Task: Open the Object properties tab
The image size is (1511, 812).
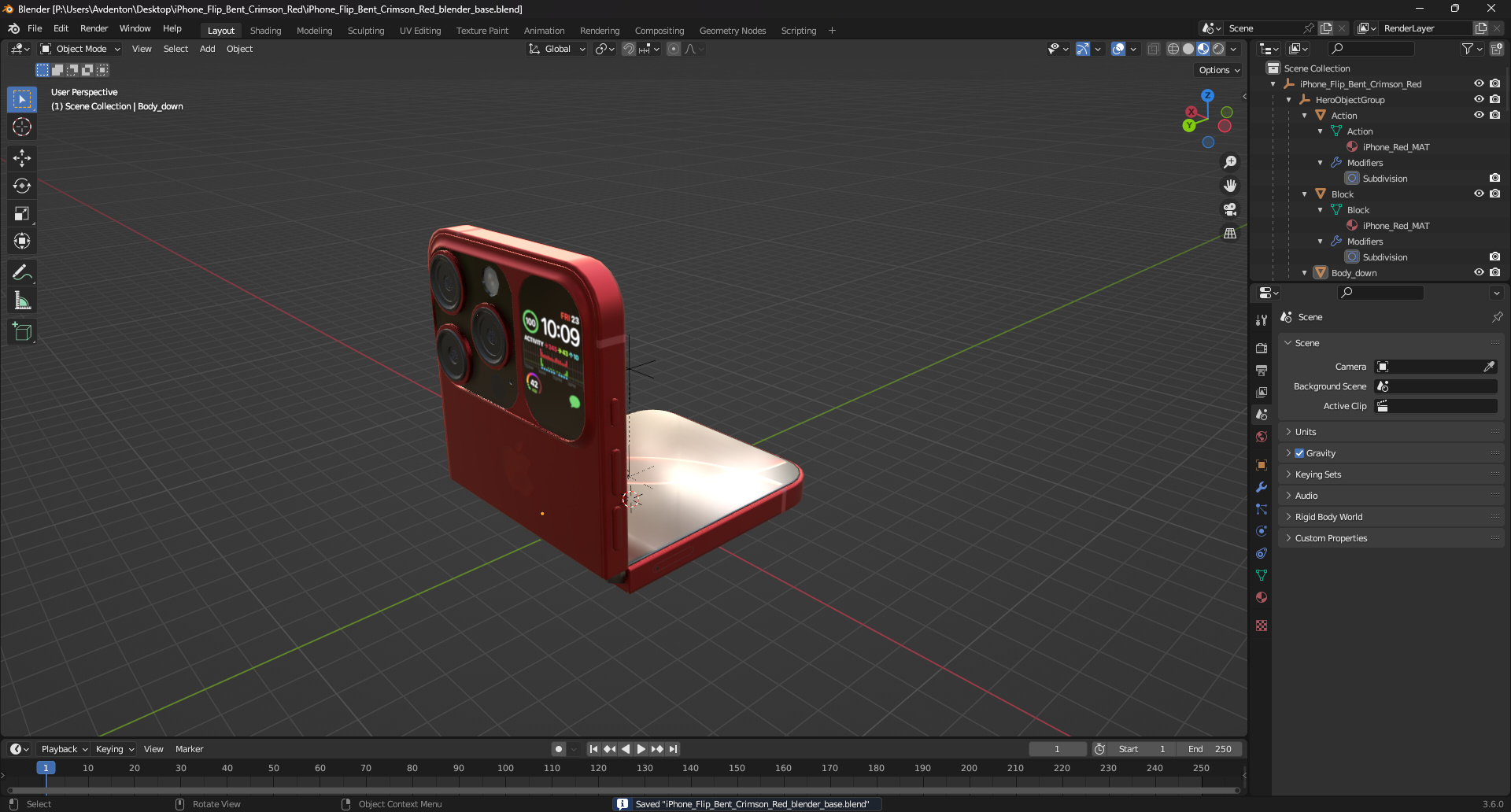Action: [1262, 465]
